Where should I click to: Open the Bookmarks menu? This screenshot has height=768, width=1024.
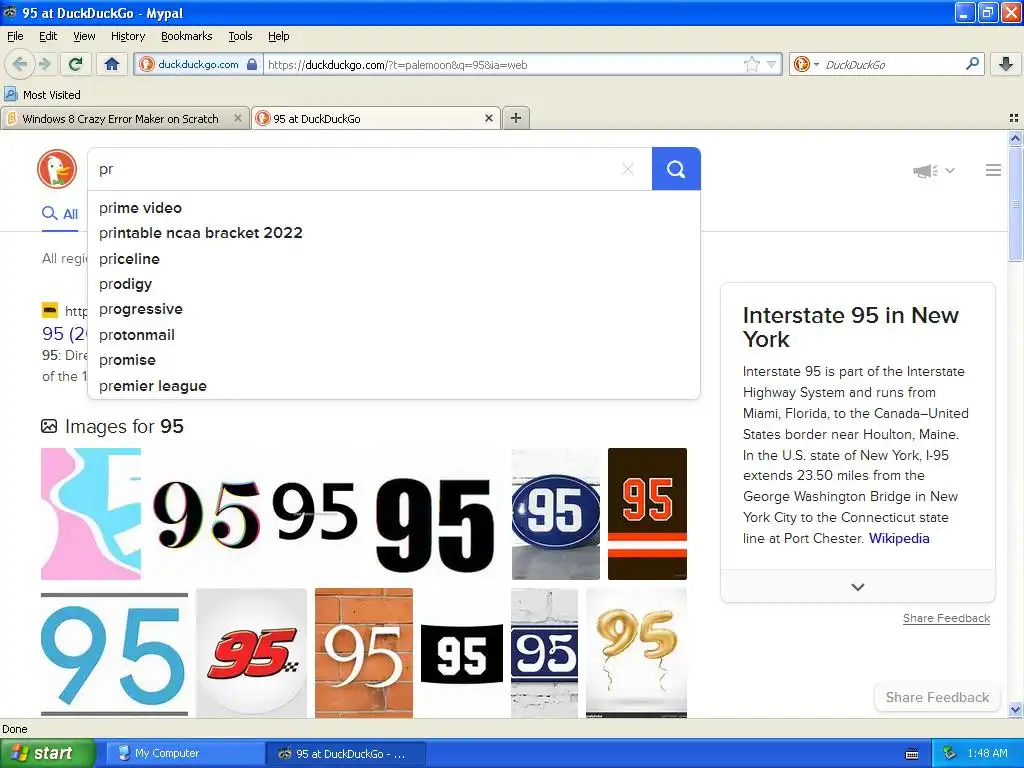pyautogui.click(x=186, y=36)
